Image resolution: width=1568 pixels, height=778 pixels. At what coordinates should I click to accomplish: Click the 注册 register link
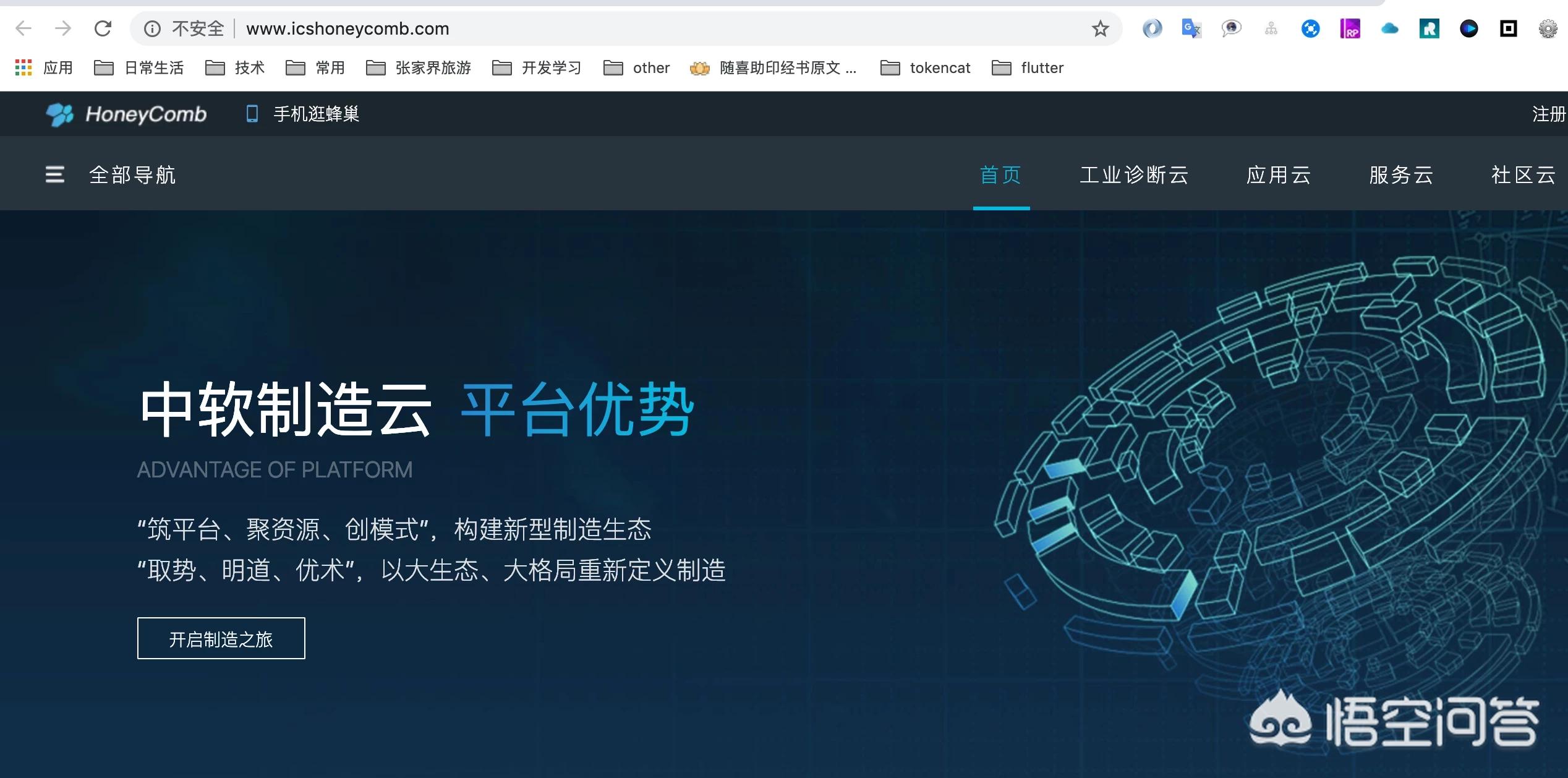(1549, 114)
